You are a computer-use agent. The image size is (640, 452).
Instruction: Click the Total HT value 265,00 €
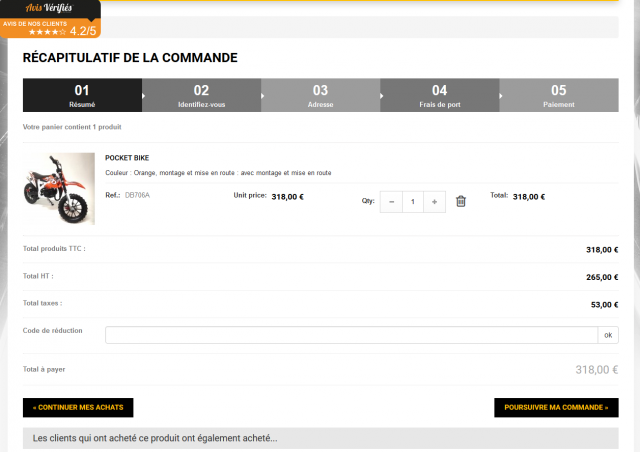click(x=602, y=277)
